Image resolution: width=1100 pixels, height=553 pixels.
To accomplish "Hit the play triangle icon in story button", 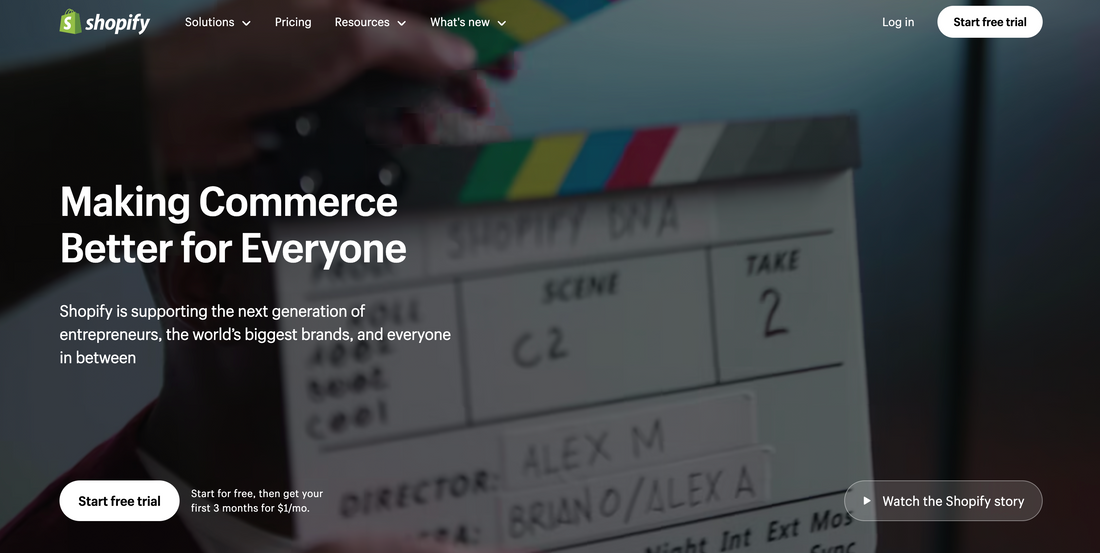I will pyautogui.click(x=866, y=501).
